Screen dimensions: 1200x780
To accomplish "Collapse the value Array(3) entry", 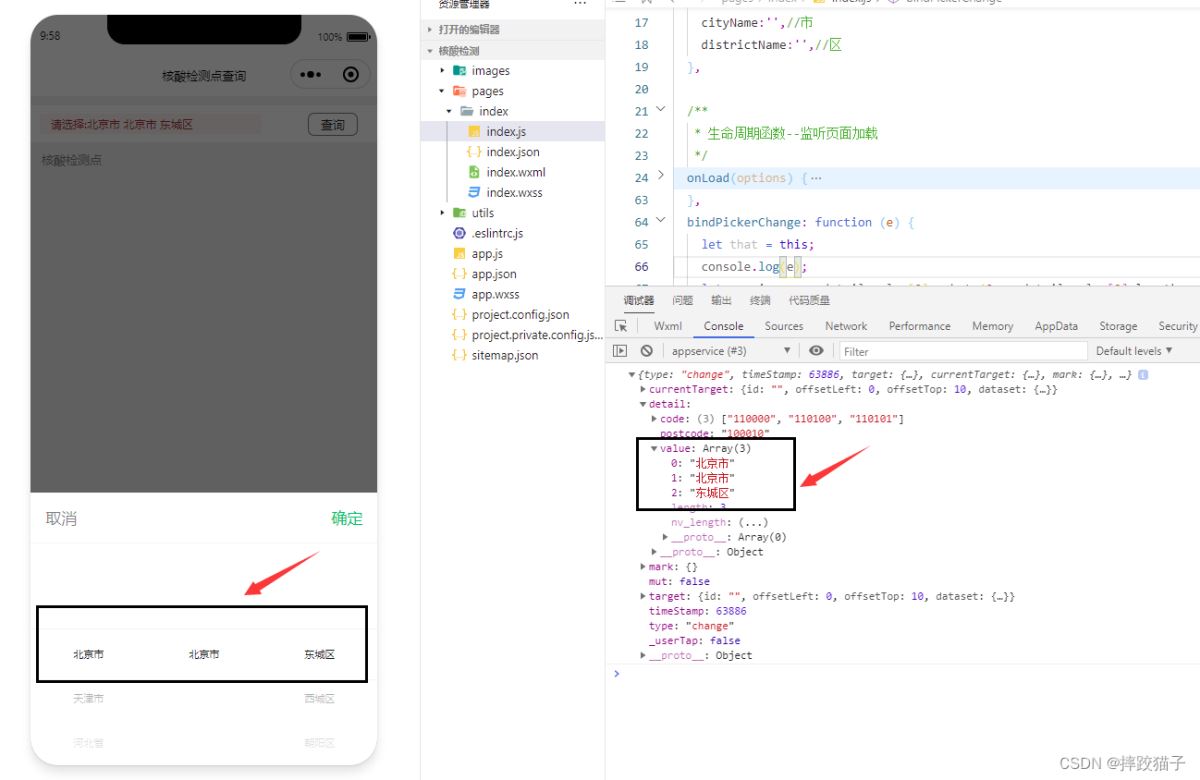I will [x=654, y=448].
